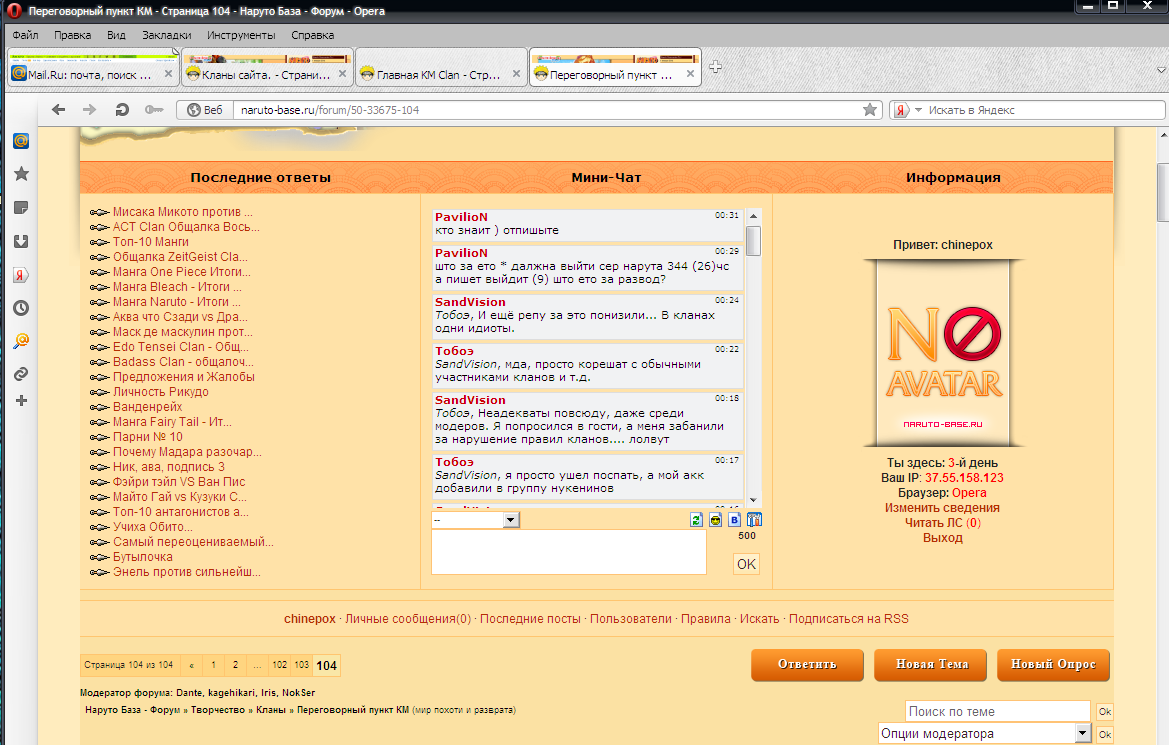Open Mail.Ru search panel in sidebar
The height and width of the screenshot is (745, 1169).
pos(21,341)
